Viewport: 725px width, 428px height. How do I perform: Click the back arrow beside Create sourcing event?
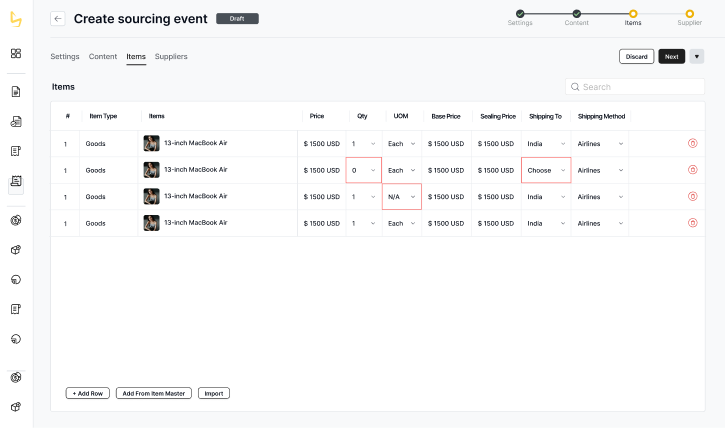pyautogui.click(x=58, y=19)
